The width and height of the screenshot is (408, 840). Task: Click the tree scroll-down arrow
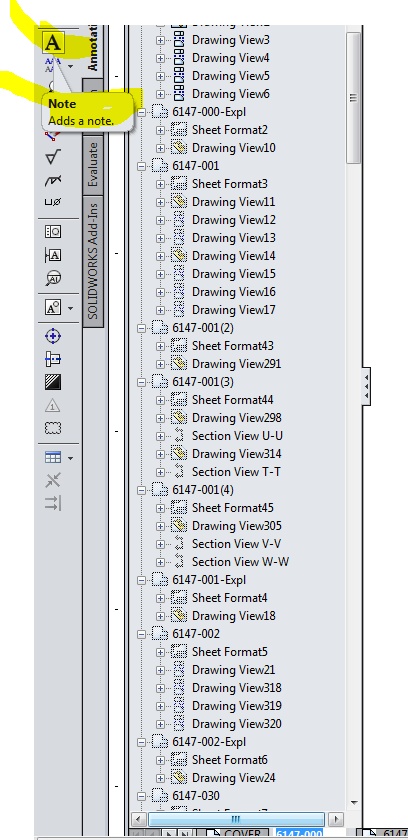coord(353,802)
